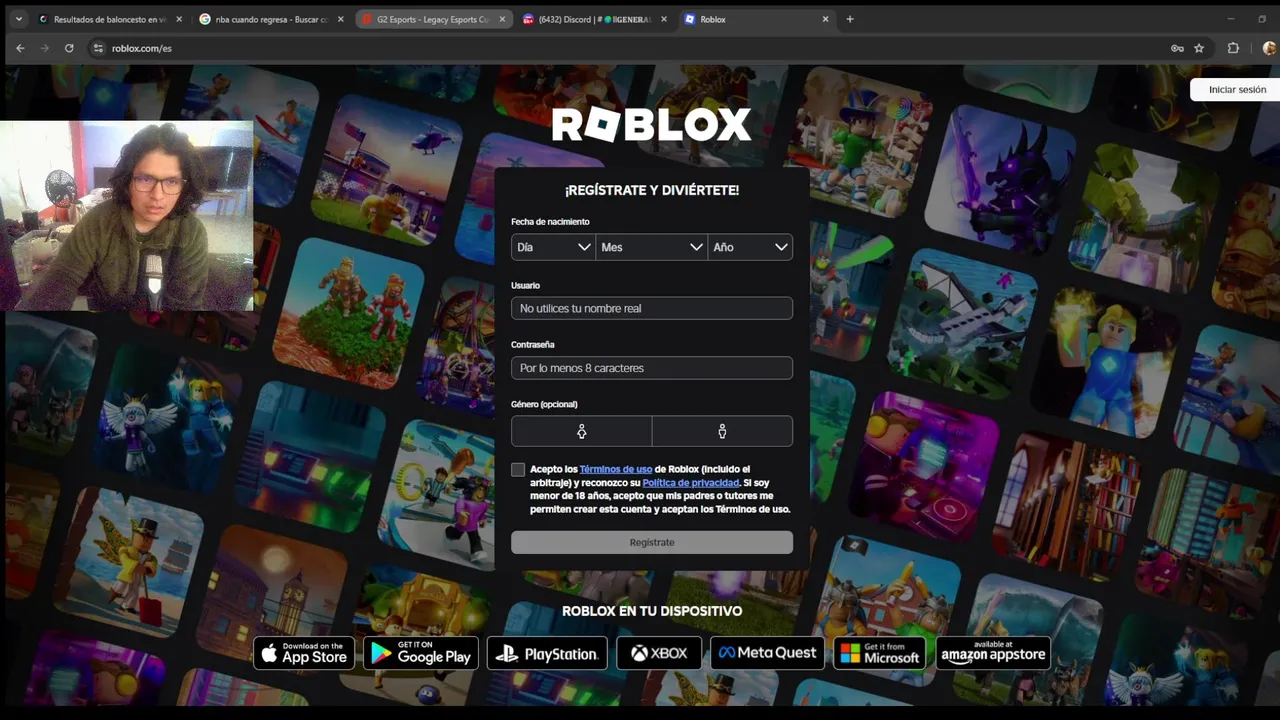Open the Microsoft store badge

(879, 653)
